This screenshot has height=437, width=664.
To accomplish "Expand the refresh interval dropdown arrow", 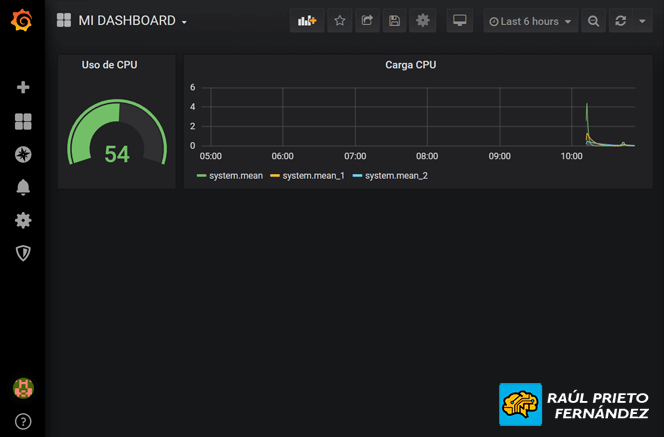I will tap(642, 21).
